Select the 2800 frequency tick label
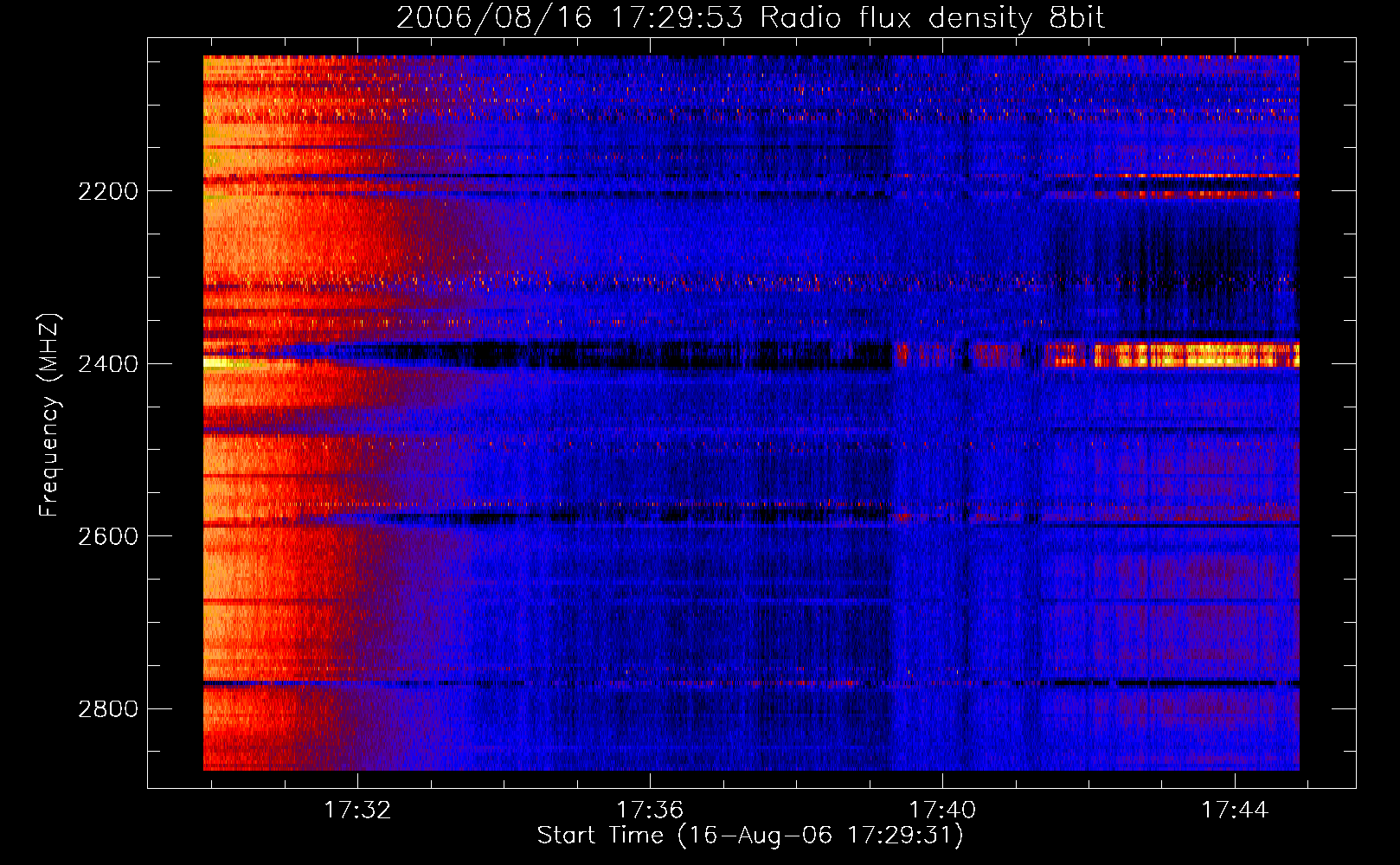Screen dimensions: 1400x865 click(108, 709)
